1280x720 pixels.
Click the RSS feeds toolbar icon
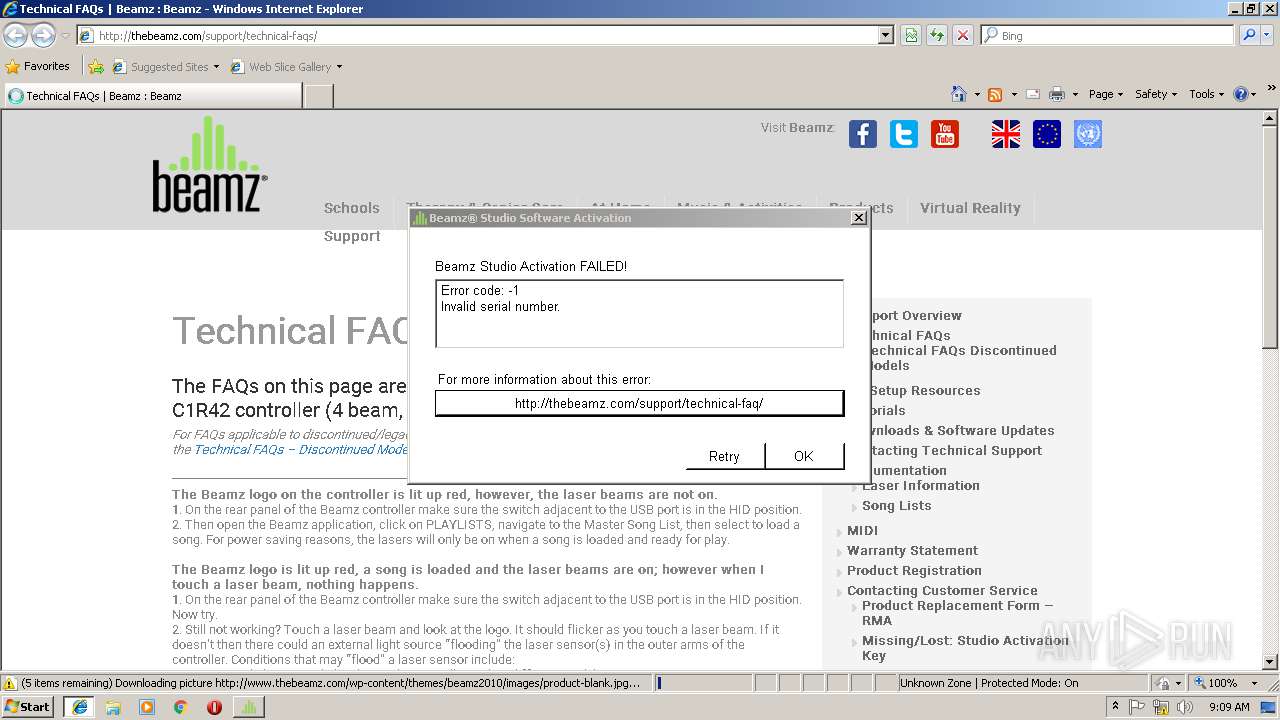pyautogui.click(x=995, y=94)
